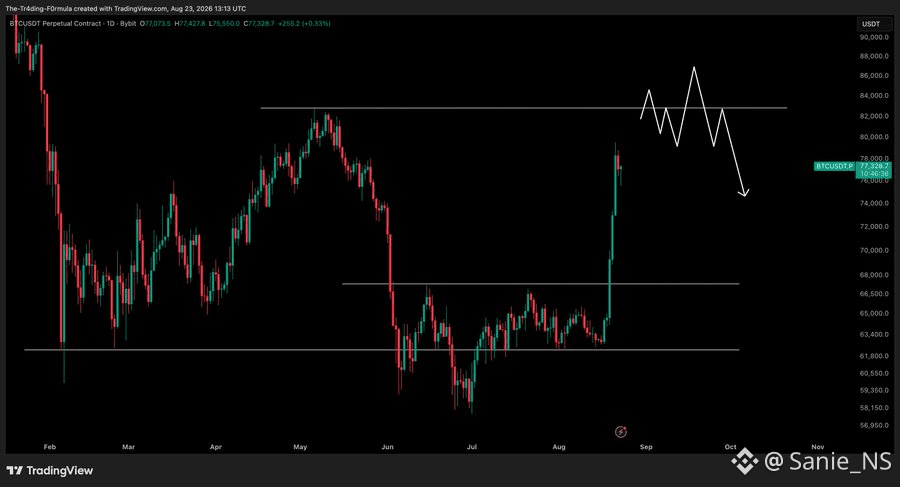Click the 88,000.0 price axis label
This screenshot has height=487, width=900.
(x=874, y=56)
